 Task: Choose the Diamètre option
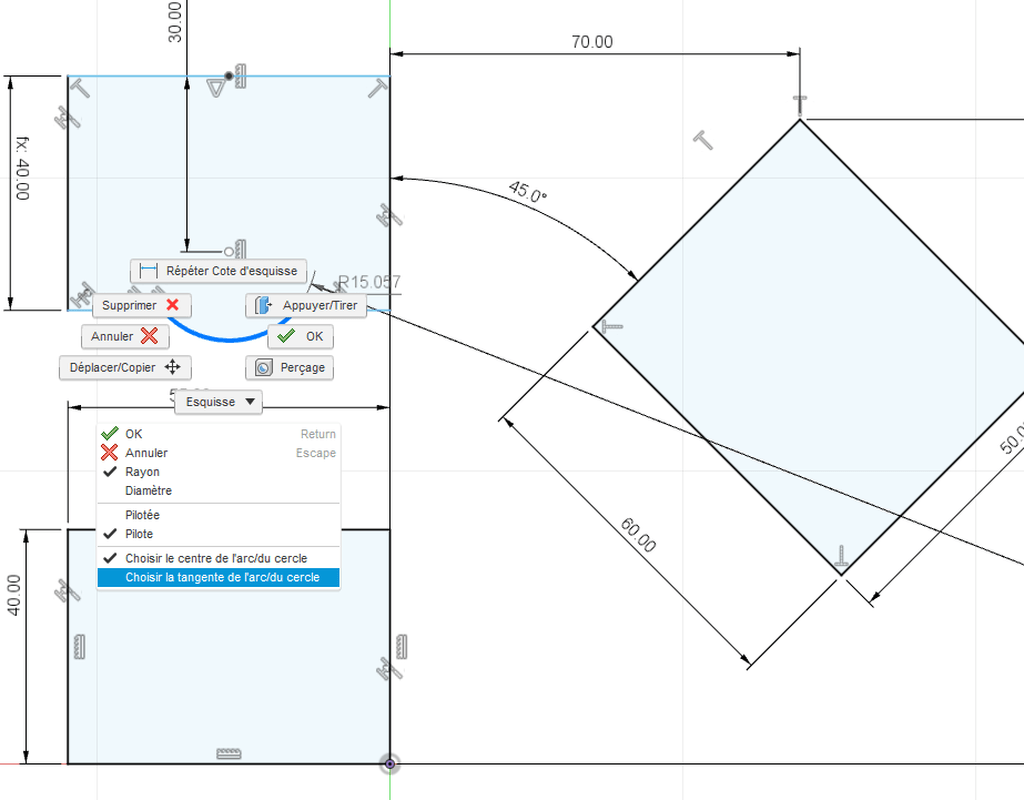coord(219,490)
